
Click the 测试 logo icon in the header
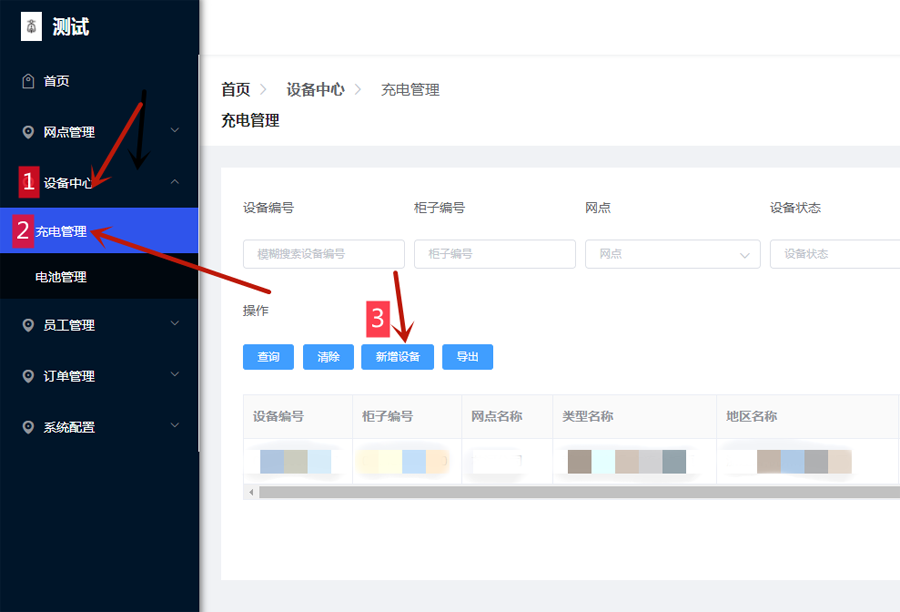30,26
